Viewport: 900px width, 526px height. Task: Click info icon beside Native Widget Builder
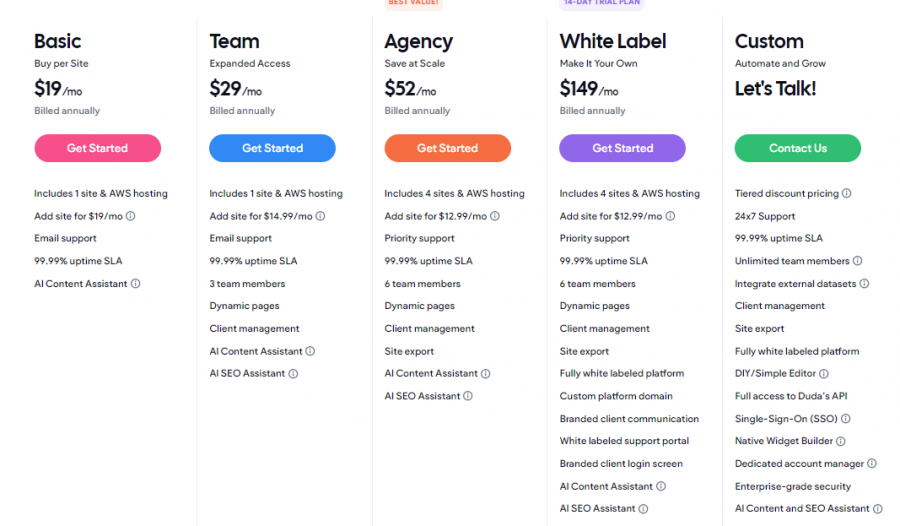(841, 441)
